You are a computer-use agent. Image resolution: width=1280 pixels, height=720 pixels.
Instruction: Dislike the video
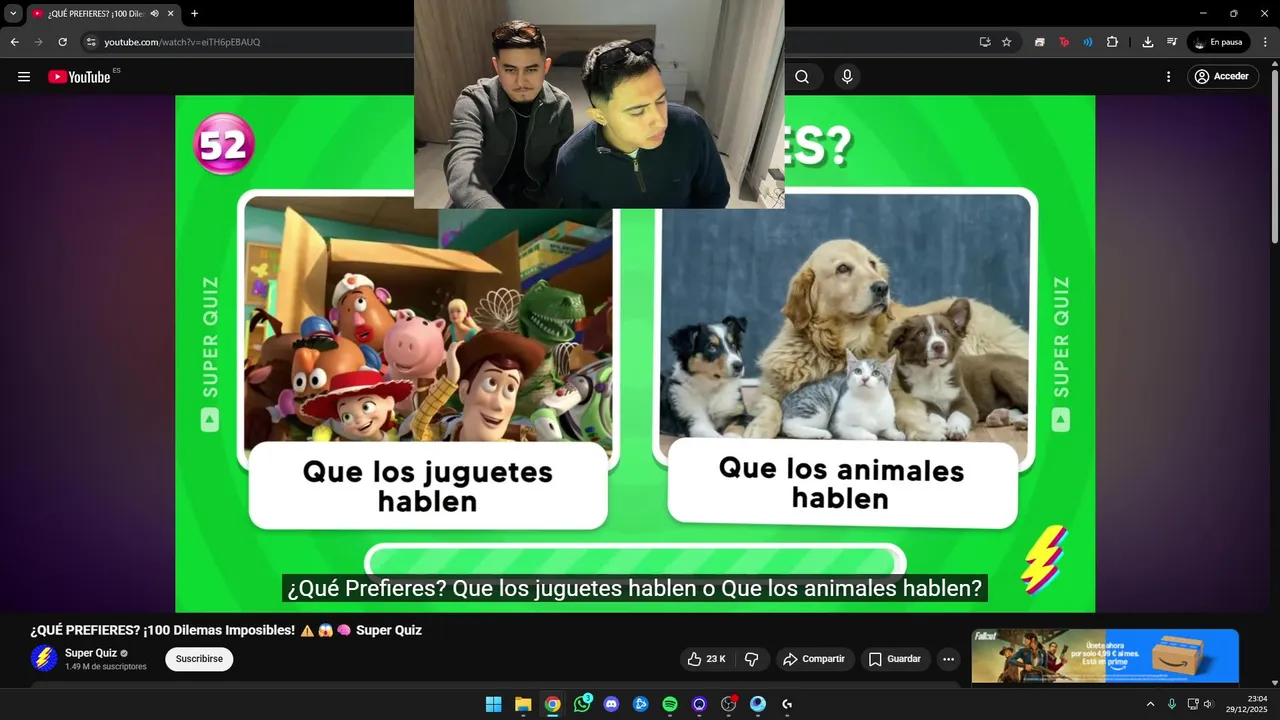pos(752,659)
